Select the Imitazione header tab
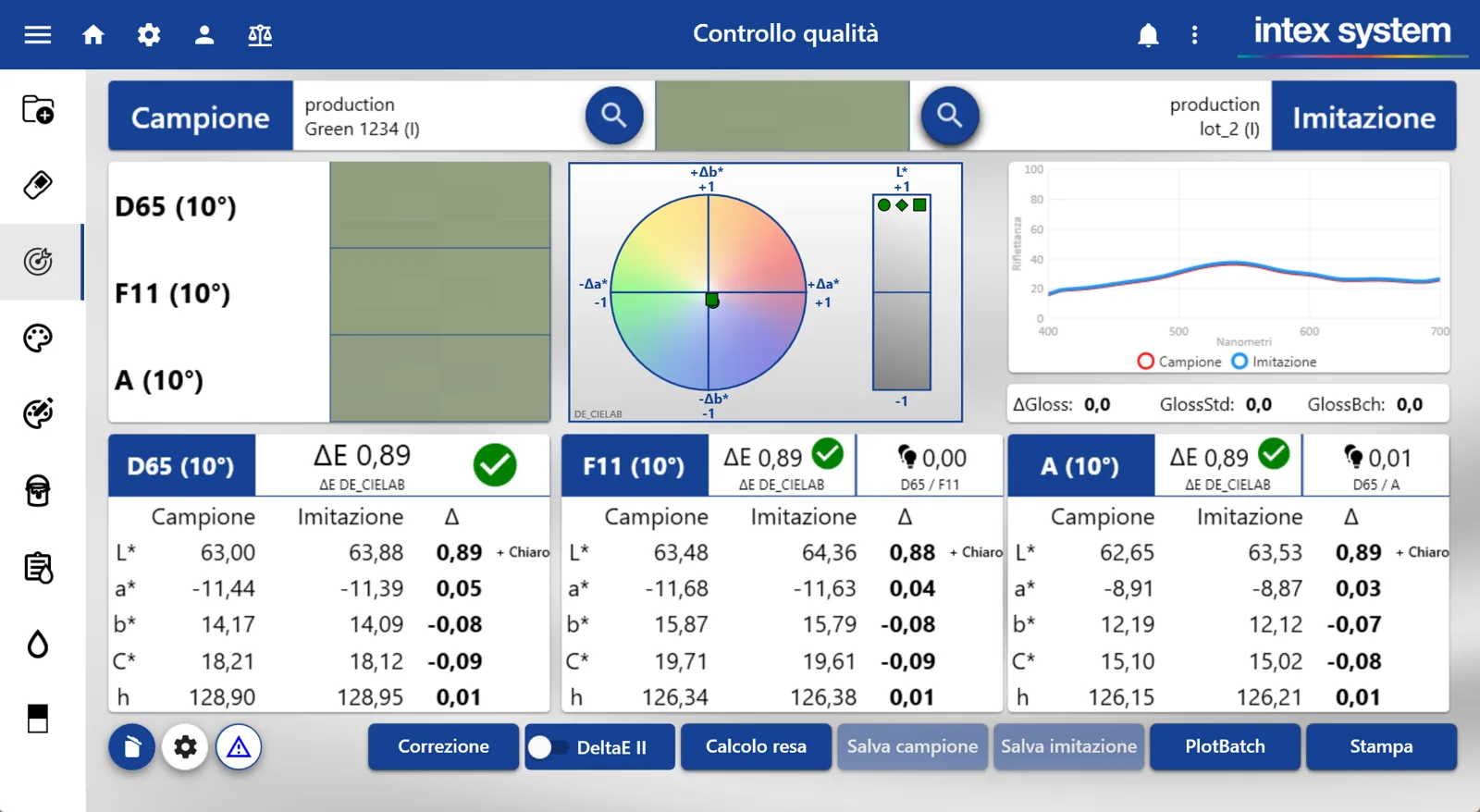This screenshot has height=812, width=1480. [x=1363, y=116]
